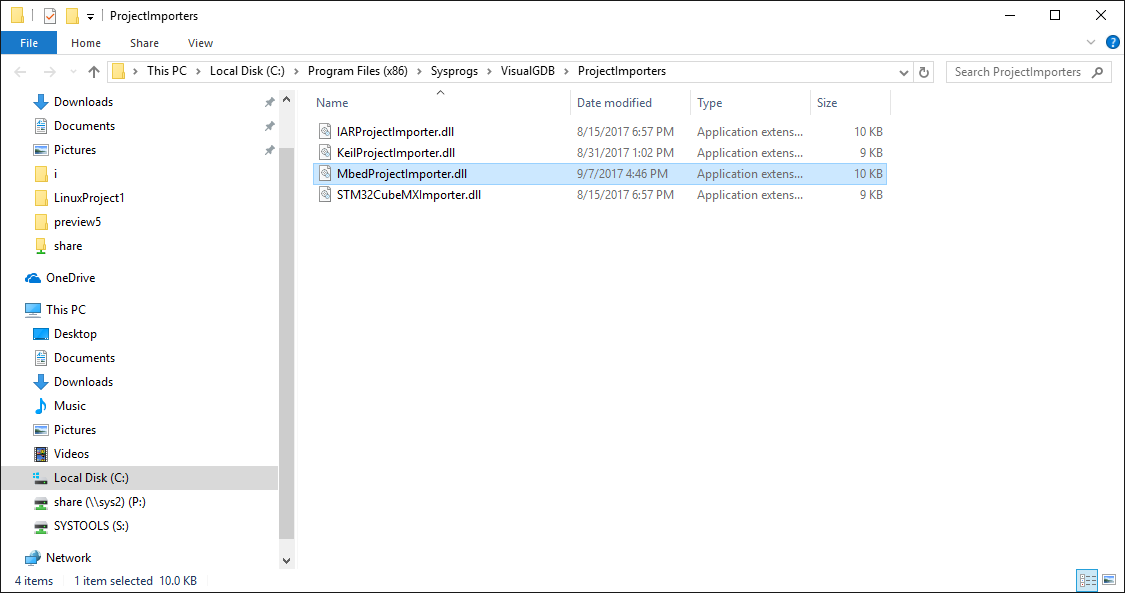The height and width of the screenshot is (593, 1125).
Task: Open pinned Documents in Quick access
Action: pos(84,125)
